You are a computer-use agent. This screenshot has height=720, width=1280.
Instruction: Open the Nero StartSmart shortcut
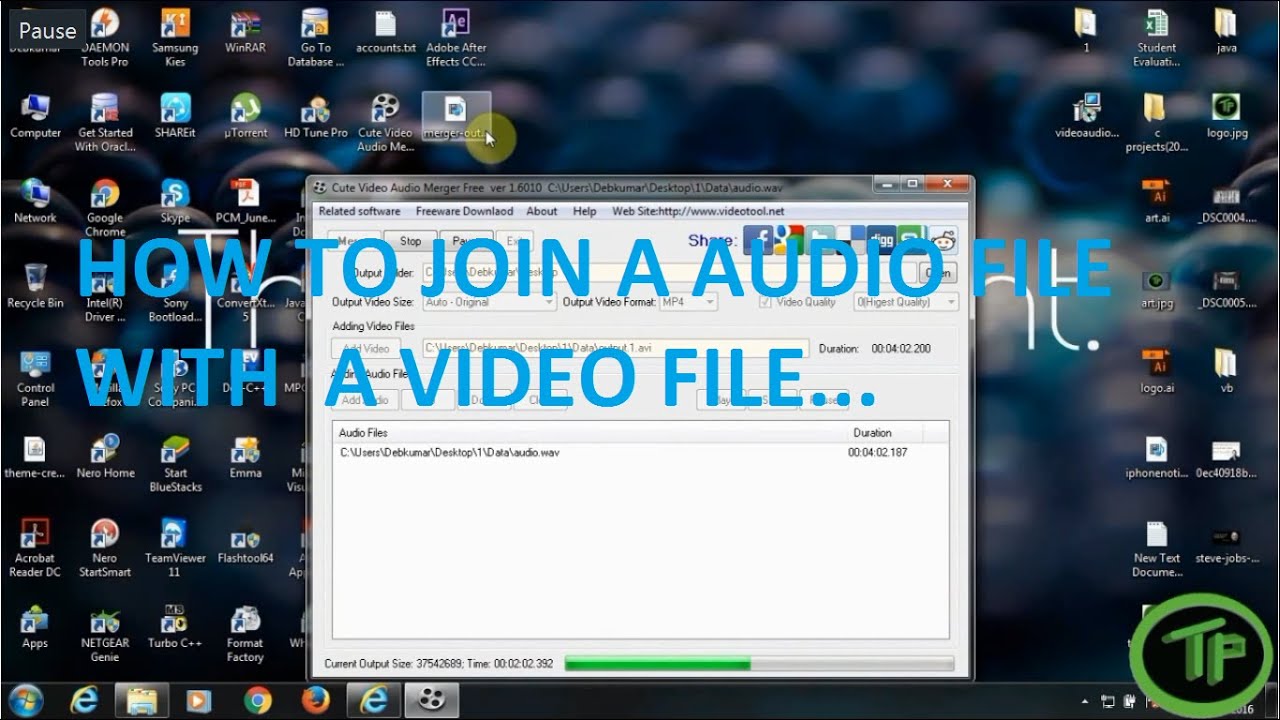[x=105, y=548]
